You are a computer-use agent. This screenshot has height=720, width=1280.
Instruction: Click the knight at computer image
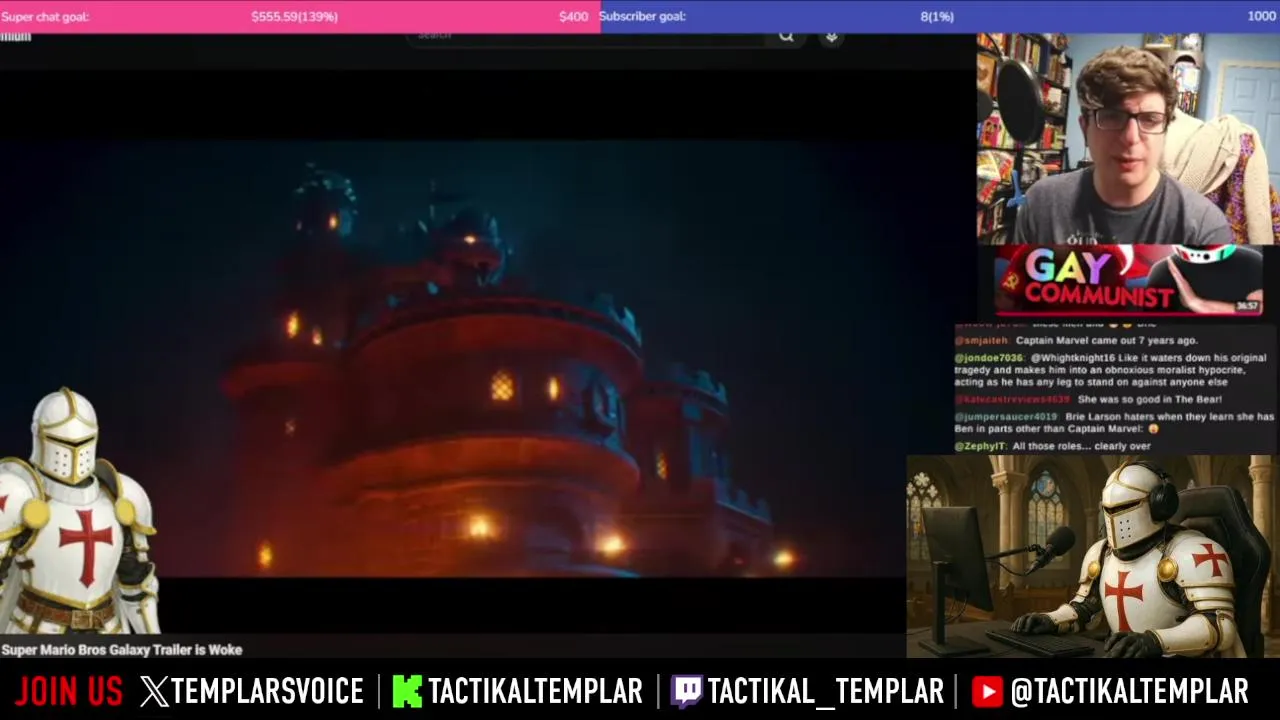tap(1093, 557)
